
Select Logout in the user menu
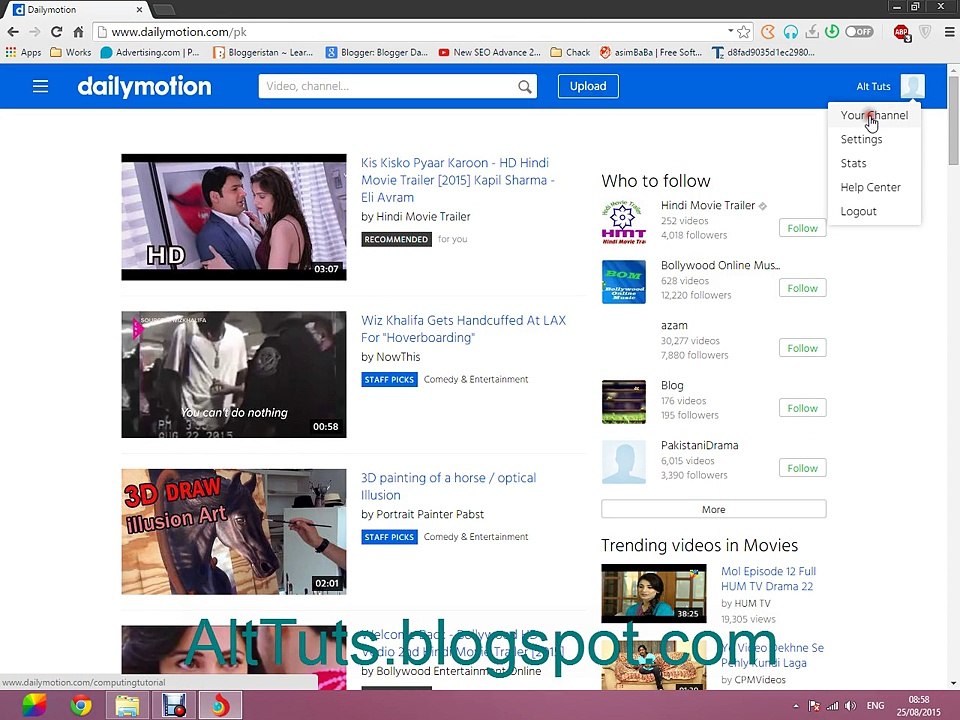tap(874, 211)
